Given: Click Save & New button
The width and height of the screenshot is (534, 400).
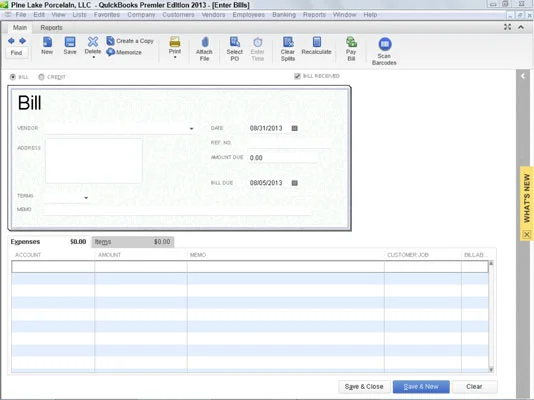Looking at the screenshot, I should tap(421, 387).
